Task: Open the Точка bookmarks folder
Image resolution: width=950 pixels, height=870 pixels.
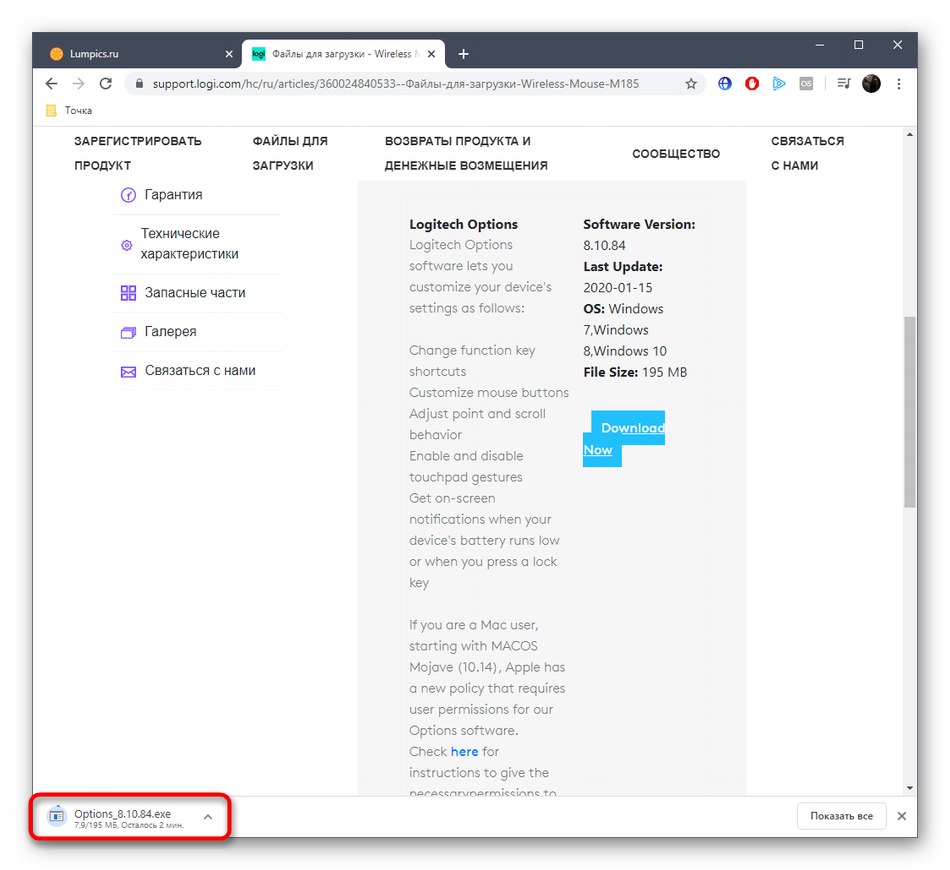Action: coord(69,110)
